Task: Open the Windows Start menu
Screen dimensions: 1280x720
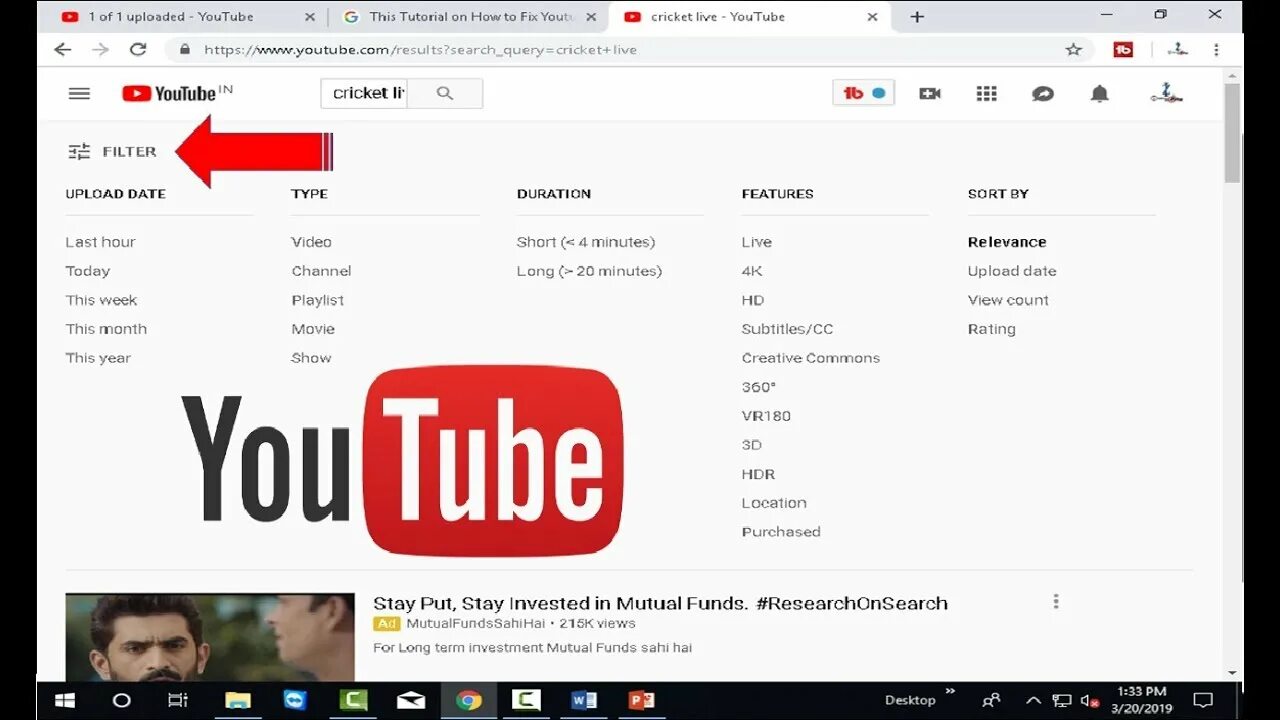Action: pyautogui.click(x=65, y=700)
